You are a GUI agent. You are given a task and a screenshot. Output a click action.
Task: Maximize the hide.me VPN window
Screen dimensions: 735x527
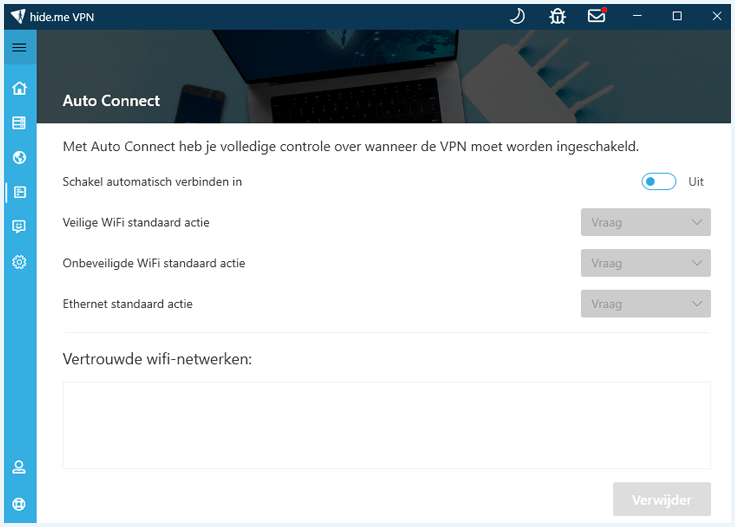(x=677, y=16)
